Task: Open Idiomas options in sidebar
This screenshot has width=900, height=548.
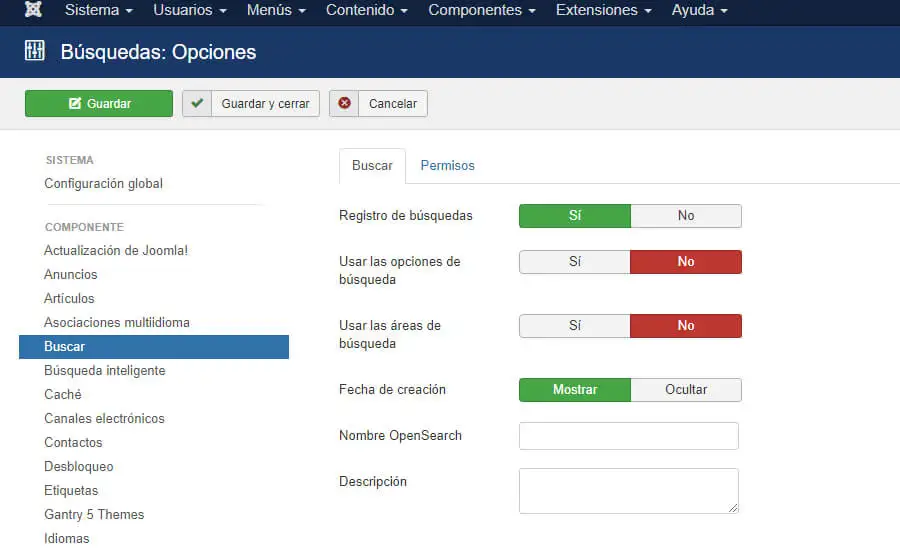Action: pos(67,539)
